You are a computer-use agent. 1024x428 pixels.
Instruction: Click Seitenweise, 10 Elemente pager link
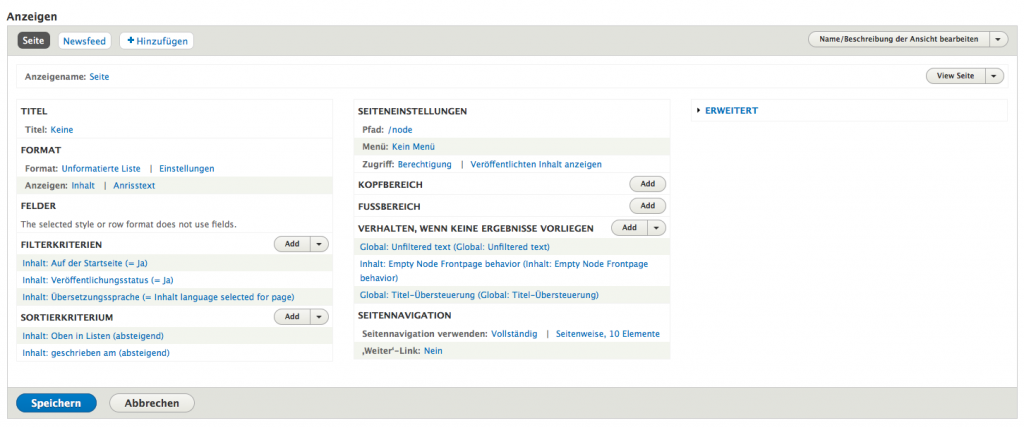(x=607, y=334)
